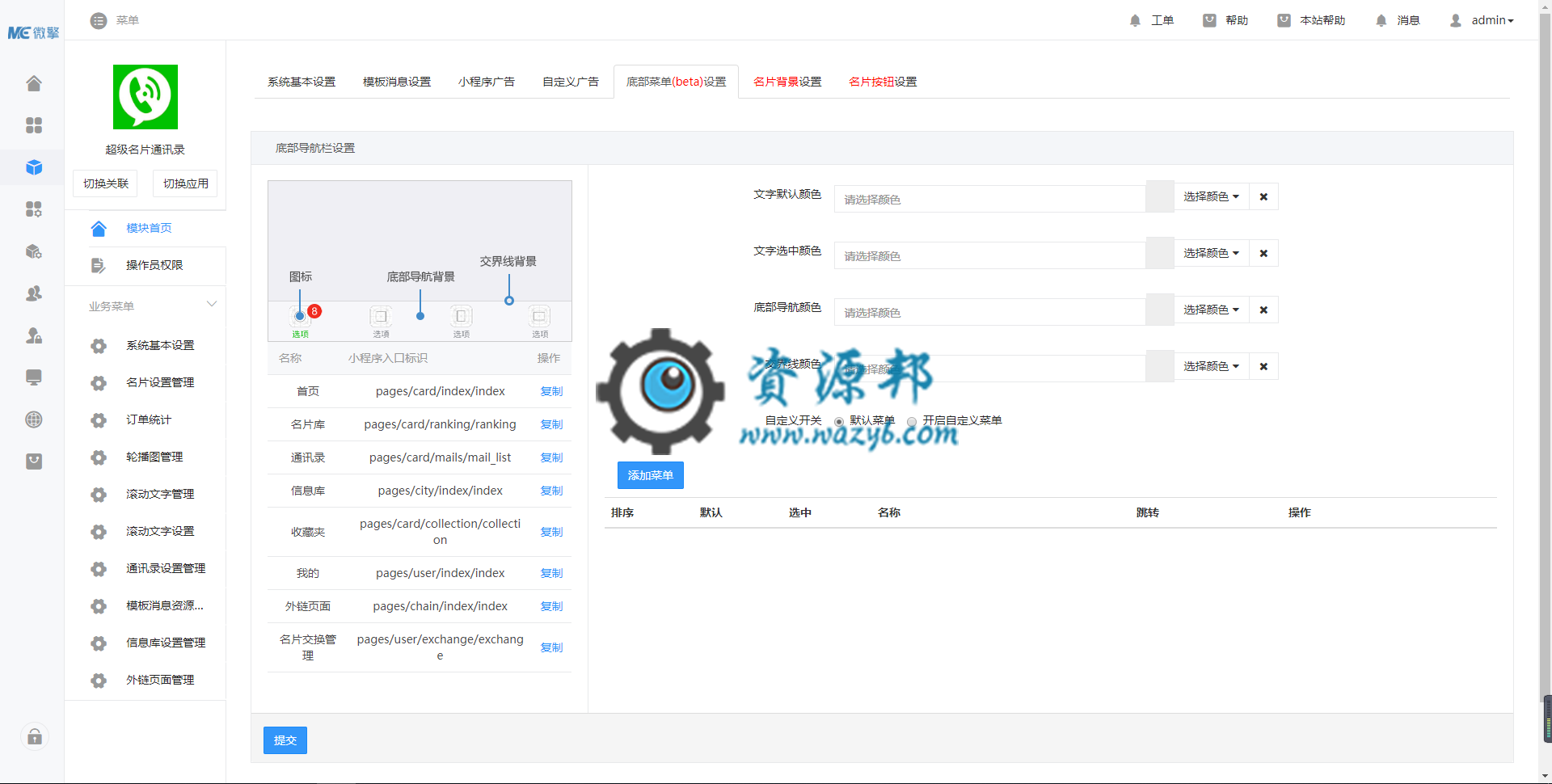Click the monitor icon in left rail

click(34, 377)
